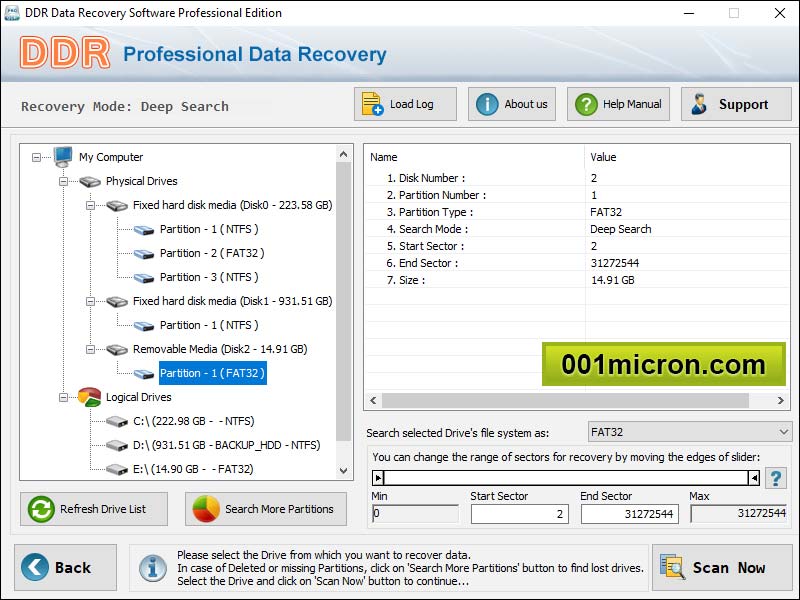Click the green Help Manual question icon

point(586,104)
